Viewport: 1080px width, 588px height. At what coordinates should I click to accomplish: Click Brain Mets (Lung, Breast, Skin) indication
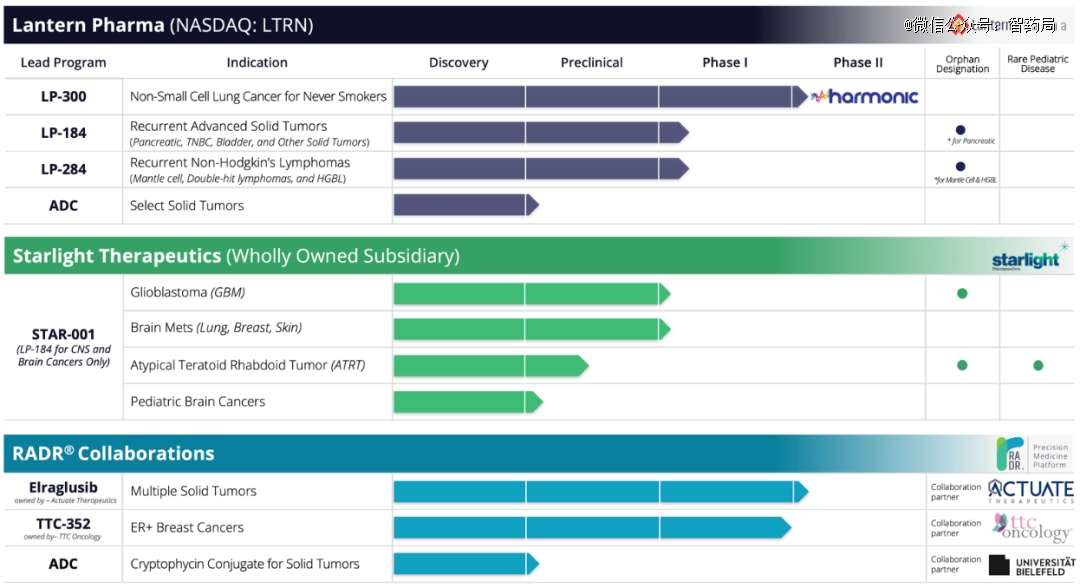(216, 328)
